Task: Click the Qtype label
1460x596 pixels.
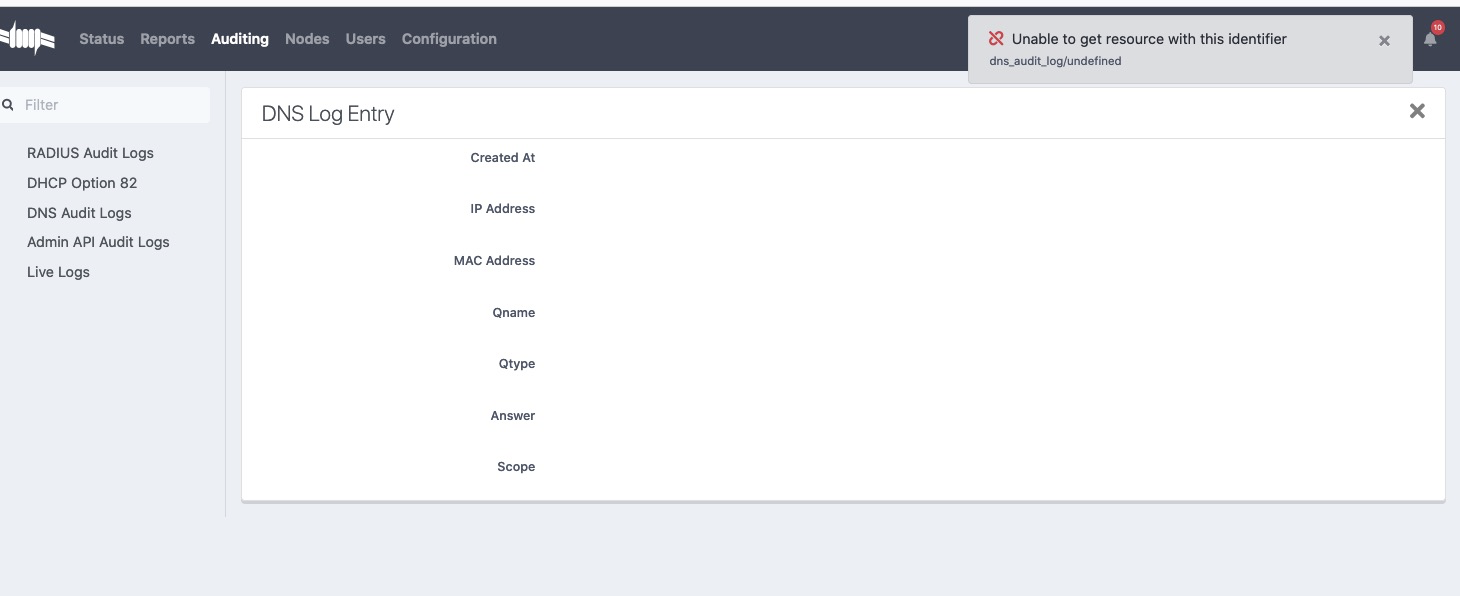Action: click(517, 363)
